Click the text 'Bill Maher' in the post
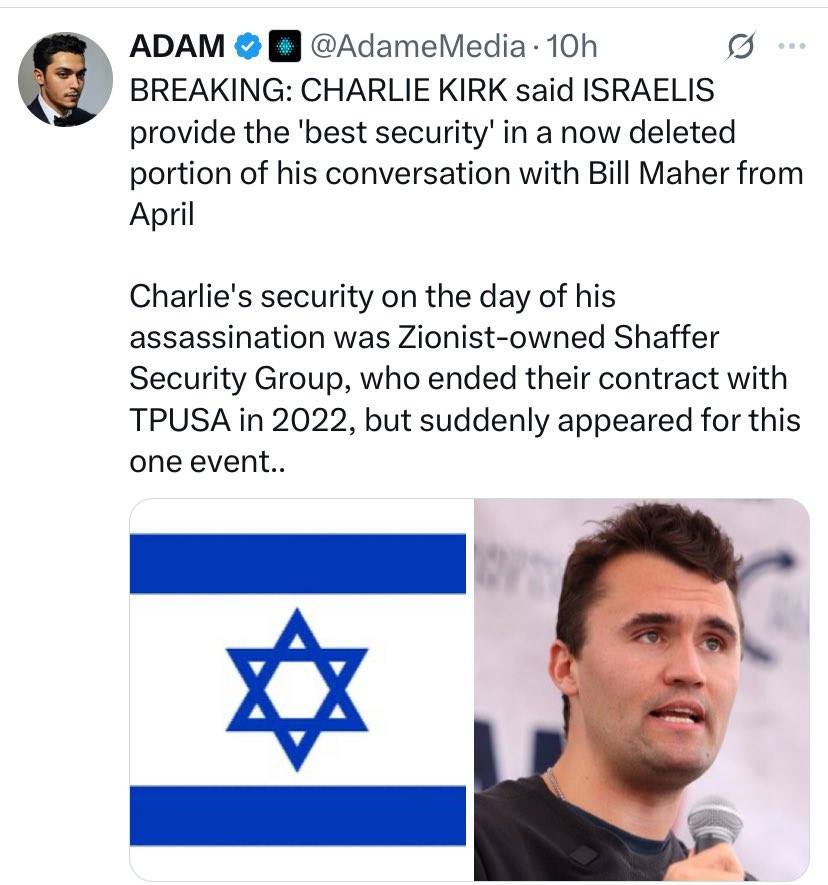 click(x=634, y=172)
